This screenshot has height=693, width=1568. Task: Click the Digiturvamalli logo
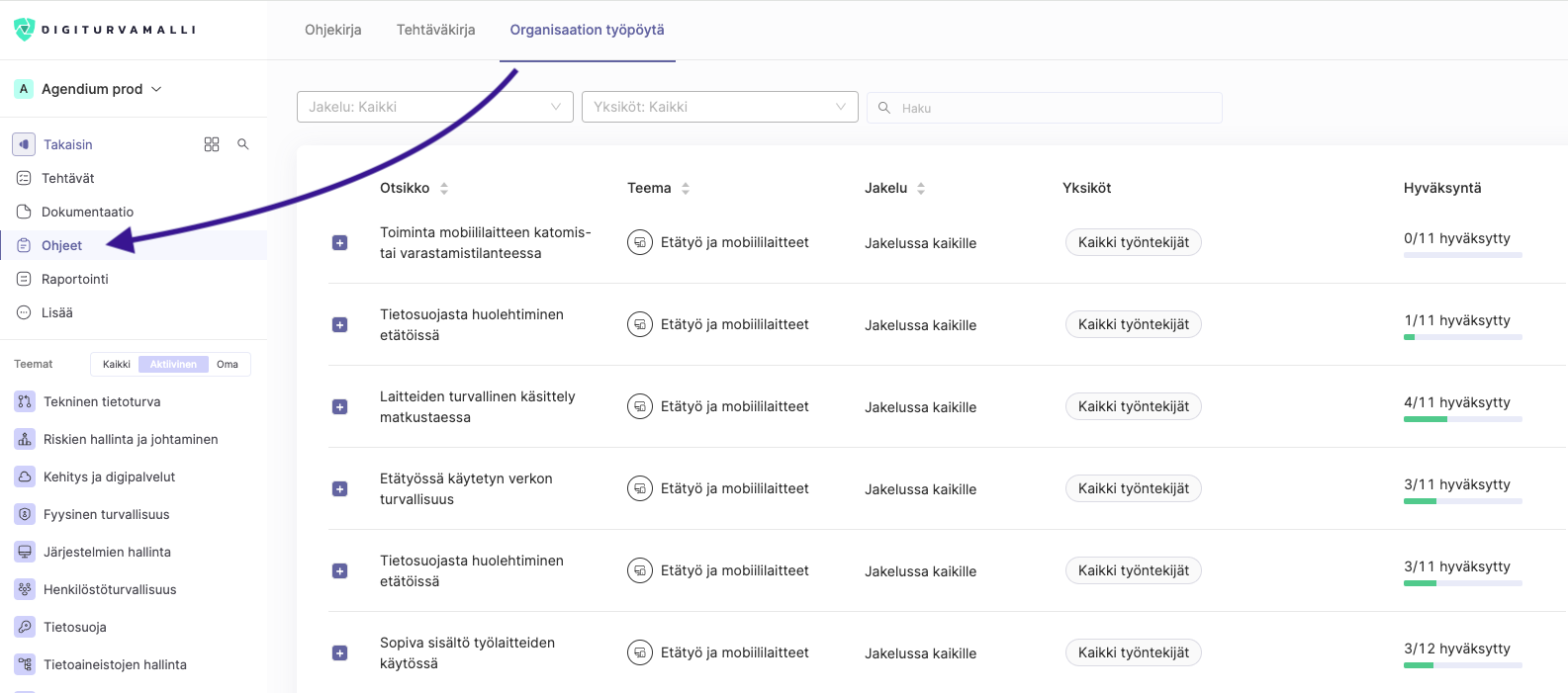coord(104,30)
